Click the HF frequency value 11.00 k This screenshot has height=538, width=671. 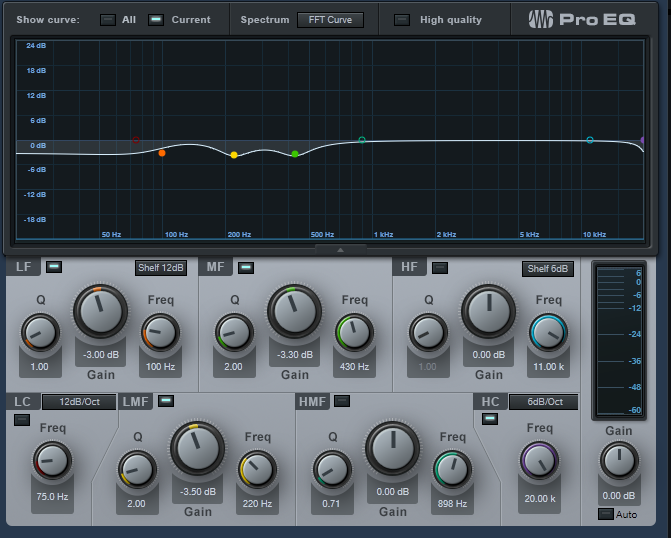tap(549, 367)
